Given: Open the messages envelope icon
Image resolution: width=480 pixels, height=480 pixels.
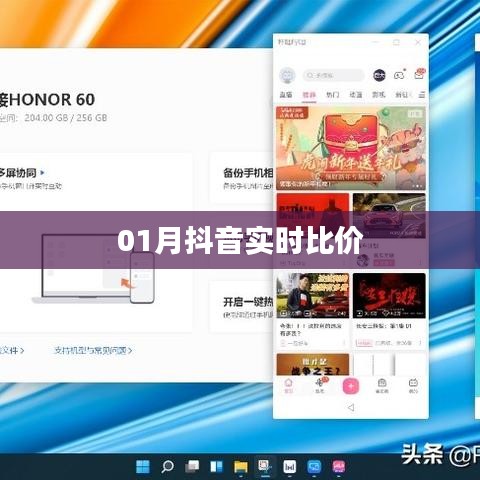Looking at the screenshot, I should (419, 75).
